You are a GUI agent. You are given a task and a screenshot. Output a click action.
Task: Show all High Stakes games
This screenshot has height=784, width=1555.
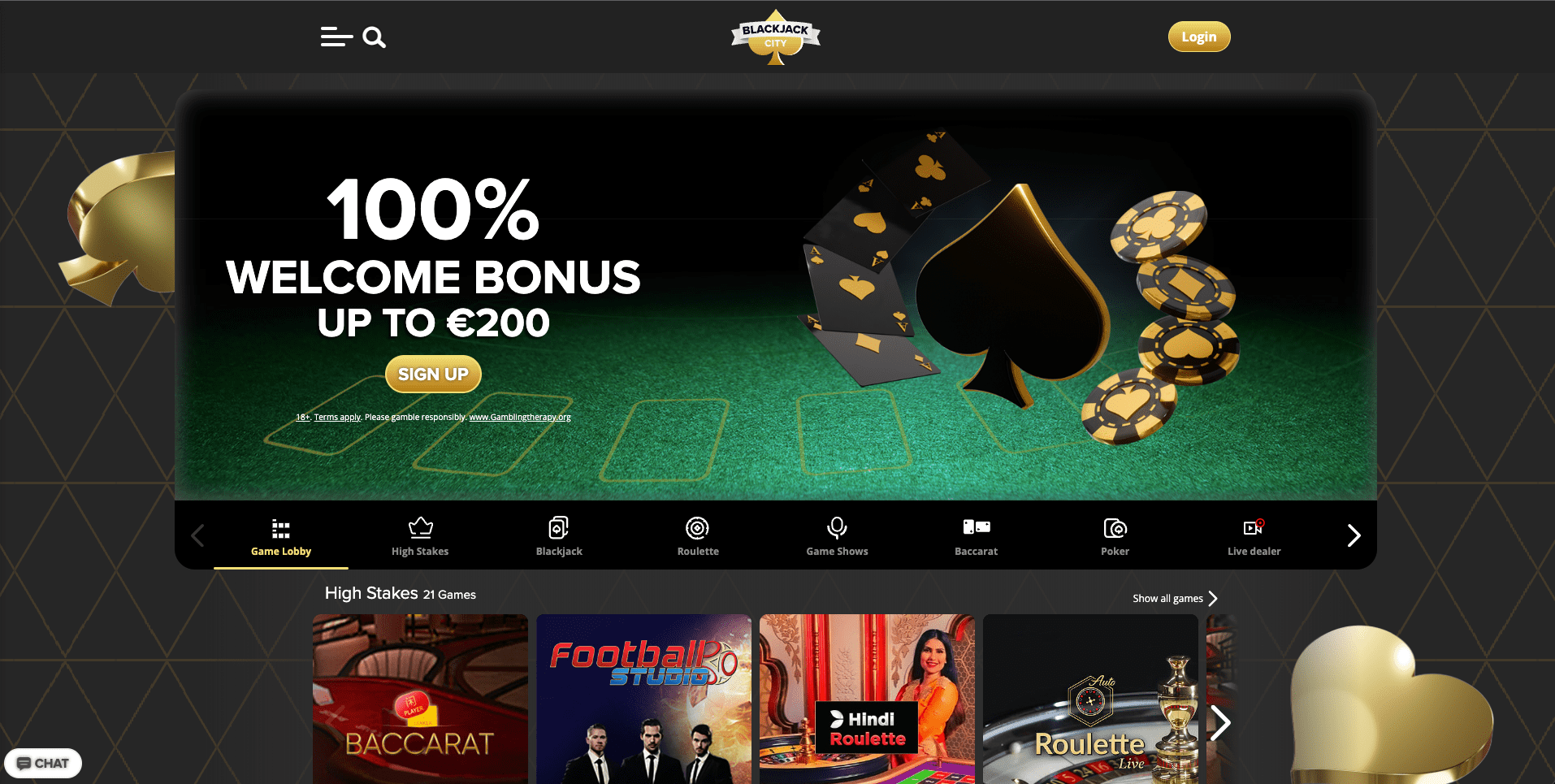tap(1175, 598)
